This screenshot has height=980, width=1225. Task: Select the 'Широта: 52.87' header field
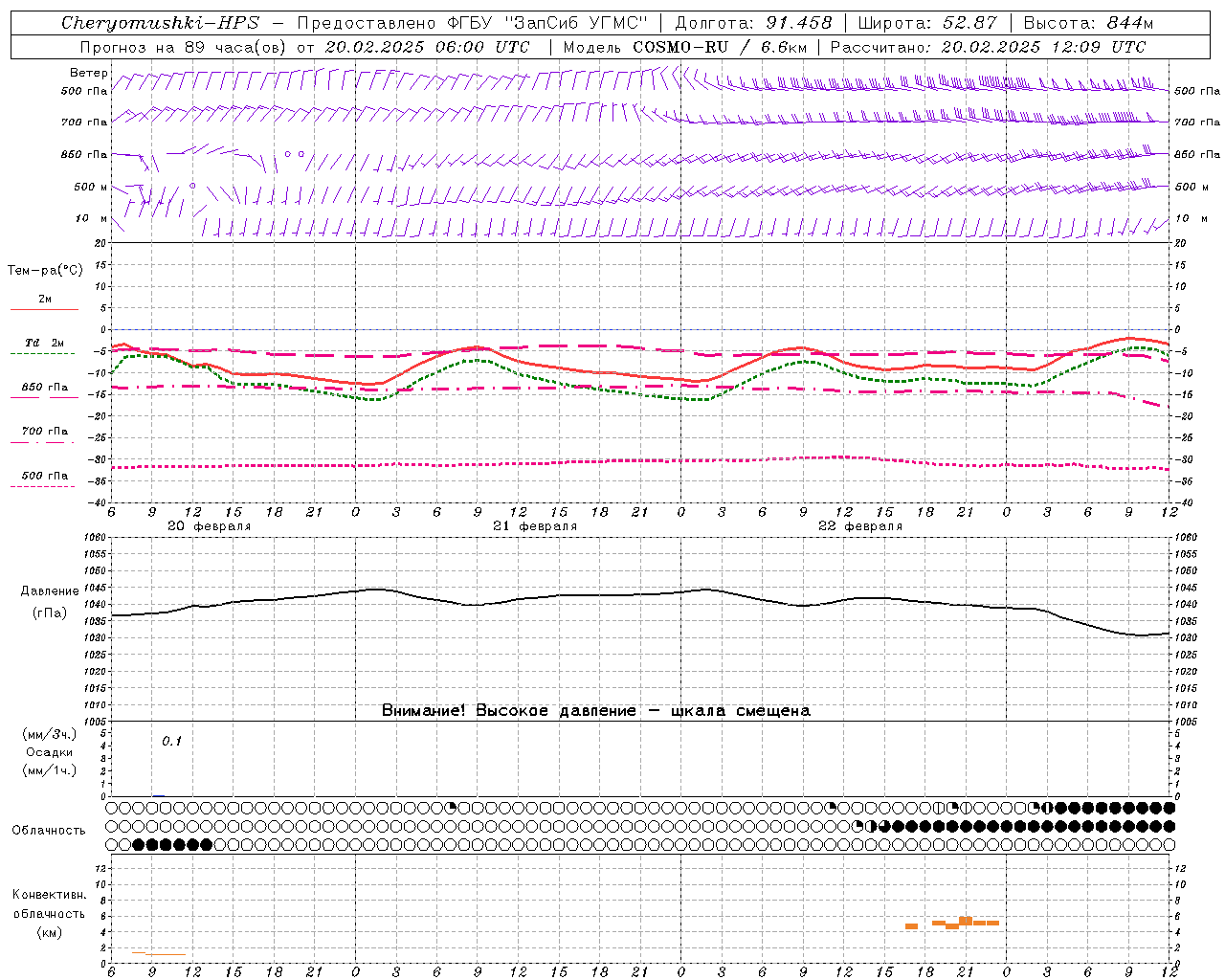pyautogui.click(x=927, y=23)
